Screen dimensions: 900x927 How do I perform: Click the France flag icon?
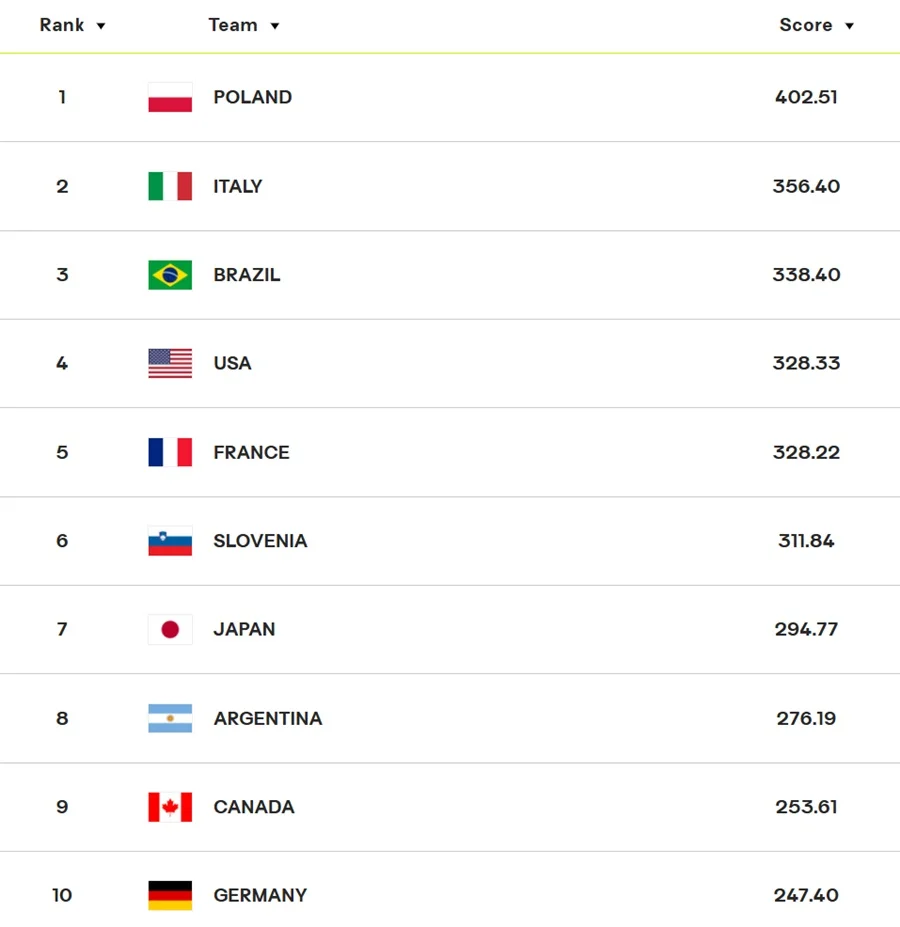170,452
